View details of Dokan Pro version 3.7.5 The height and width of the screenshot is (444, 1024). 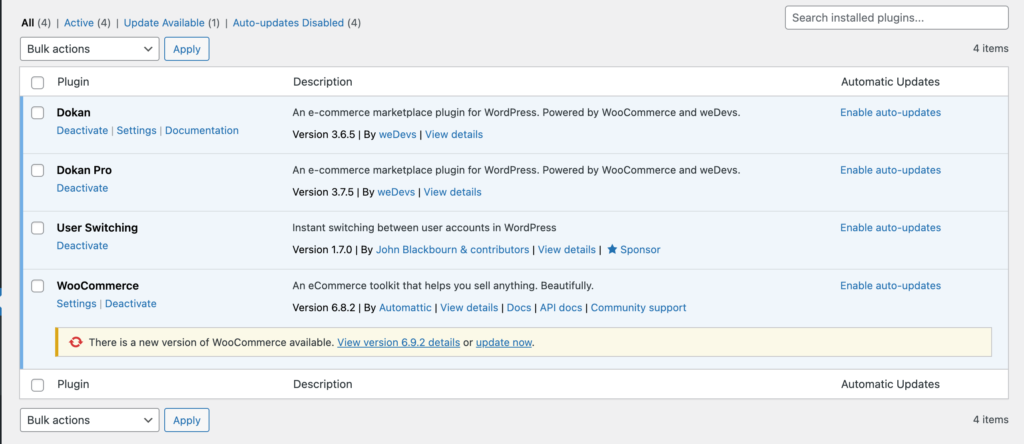click(x=453, y=192)
